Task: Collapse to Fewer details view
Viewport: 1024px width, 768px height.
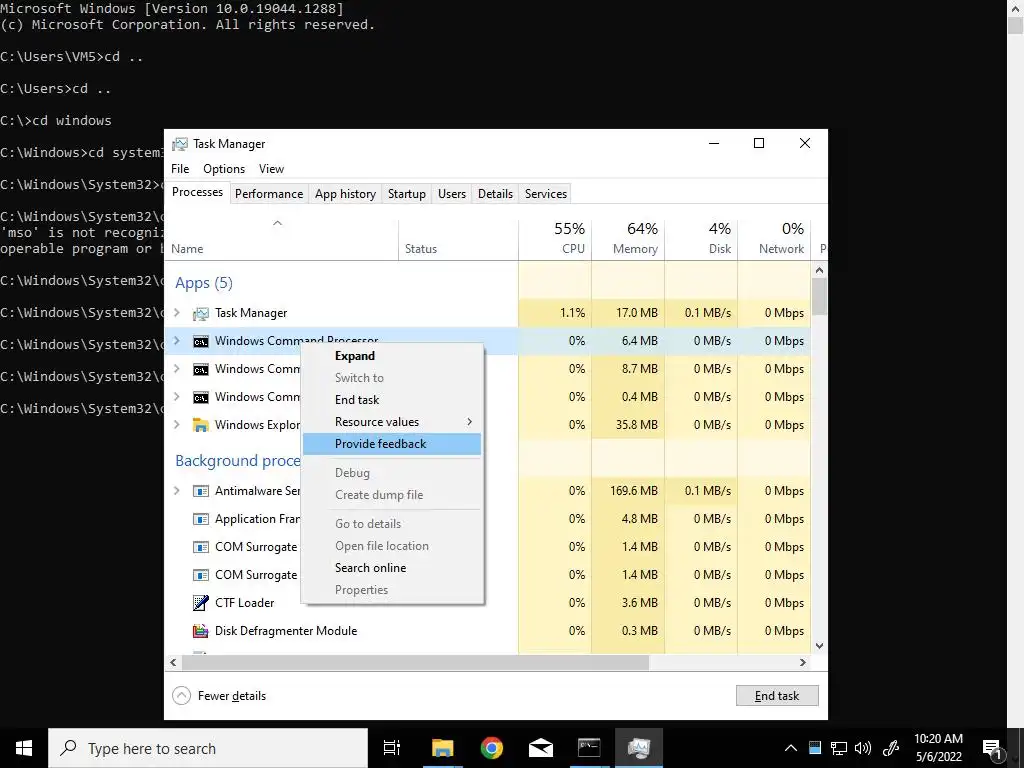Action: point(219,696)
